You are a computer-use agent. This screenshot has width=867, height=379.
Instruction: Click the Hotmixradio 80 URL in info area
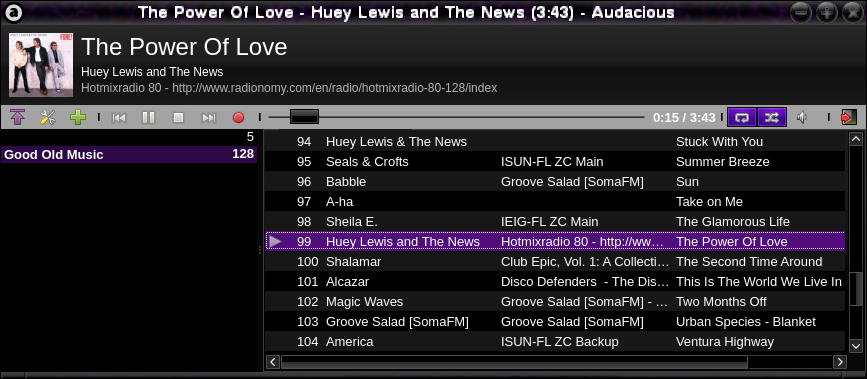point(289,88)
